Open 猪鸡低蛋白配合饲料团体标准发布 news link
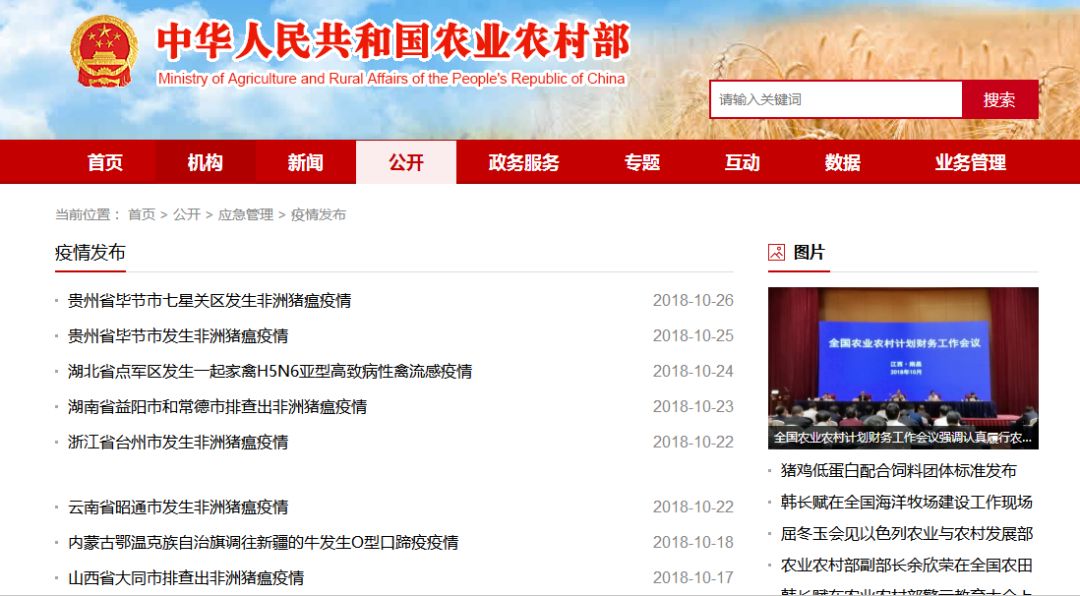The height and width of the screenshot is (596, 1080). click(898, 471)
